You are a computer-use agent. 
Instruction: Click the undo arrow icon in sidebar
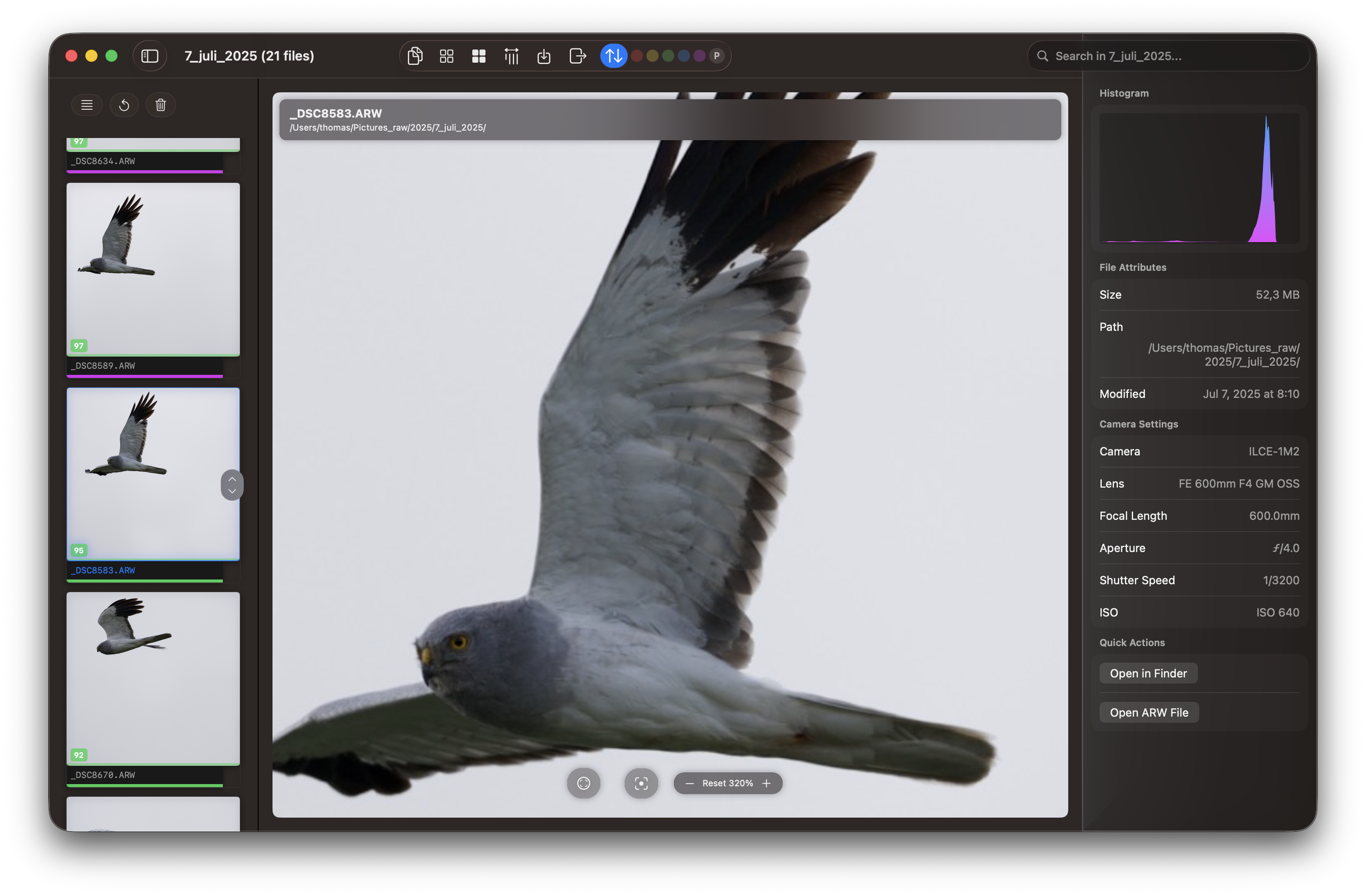click(x=124, y=105)
